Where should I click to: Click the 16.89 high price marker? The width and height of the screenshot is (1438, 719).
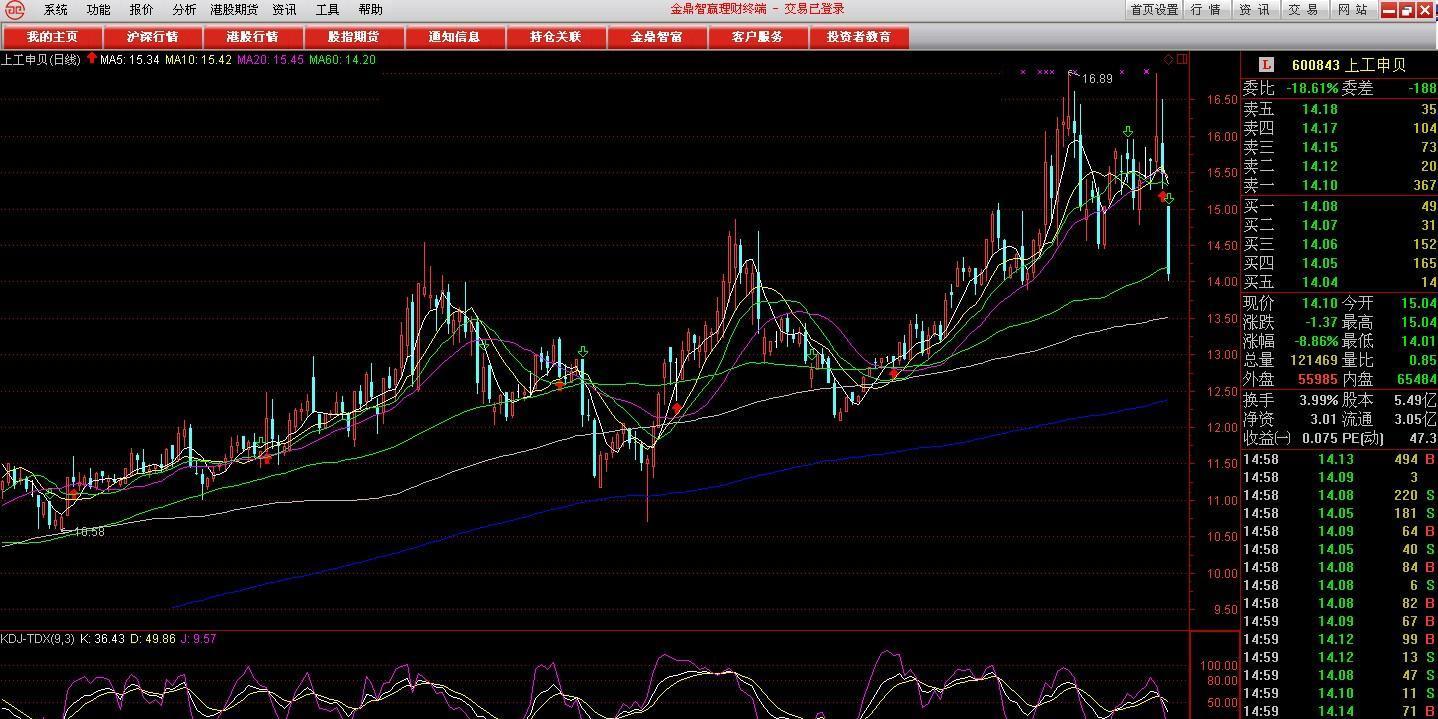1097,78
